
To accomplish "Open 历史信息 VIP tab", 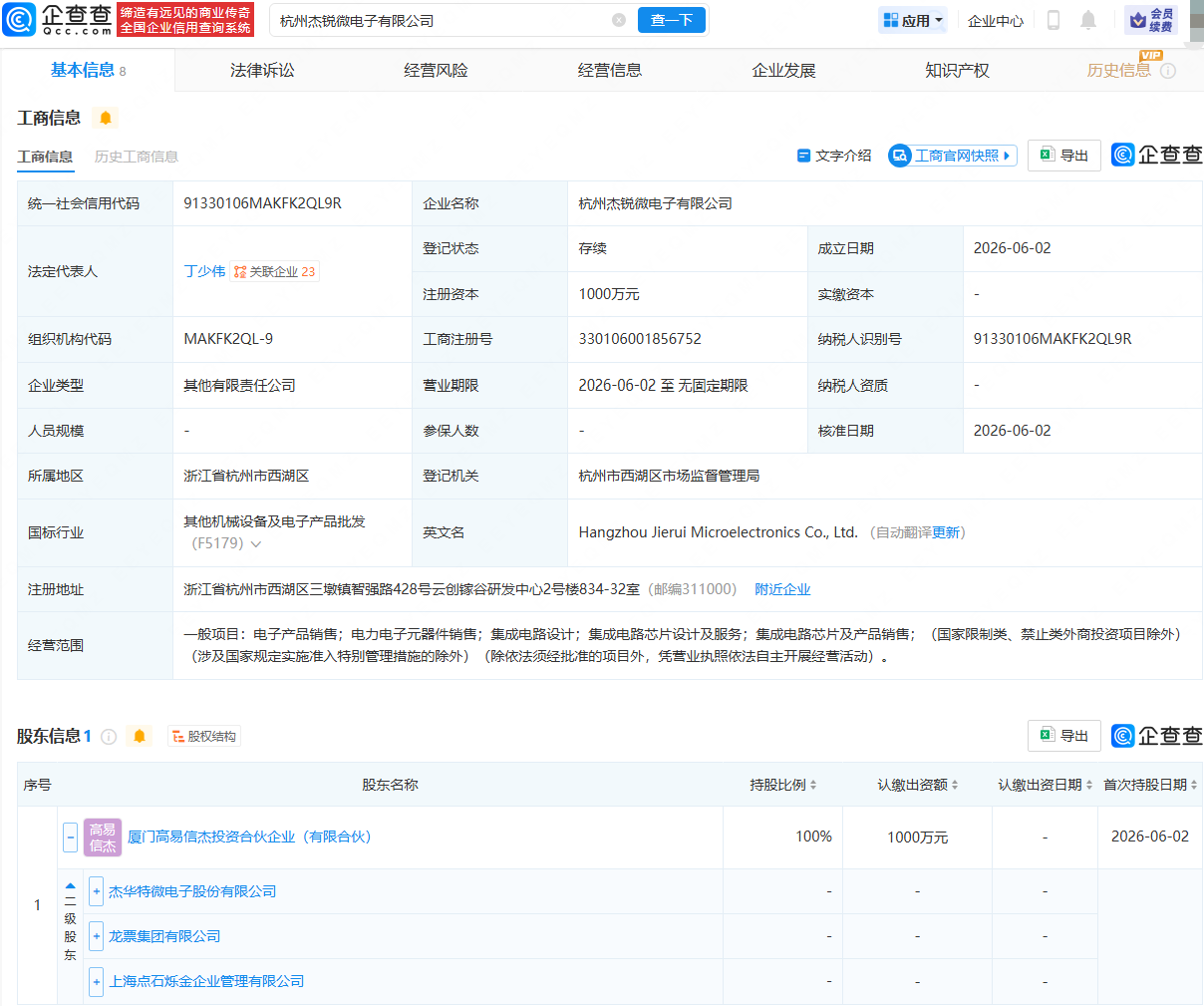I will click(1118, 70).
